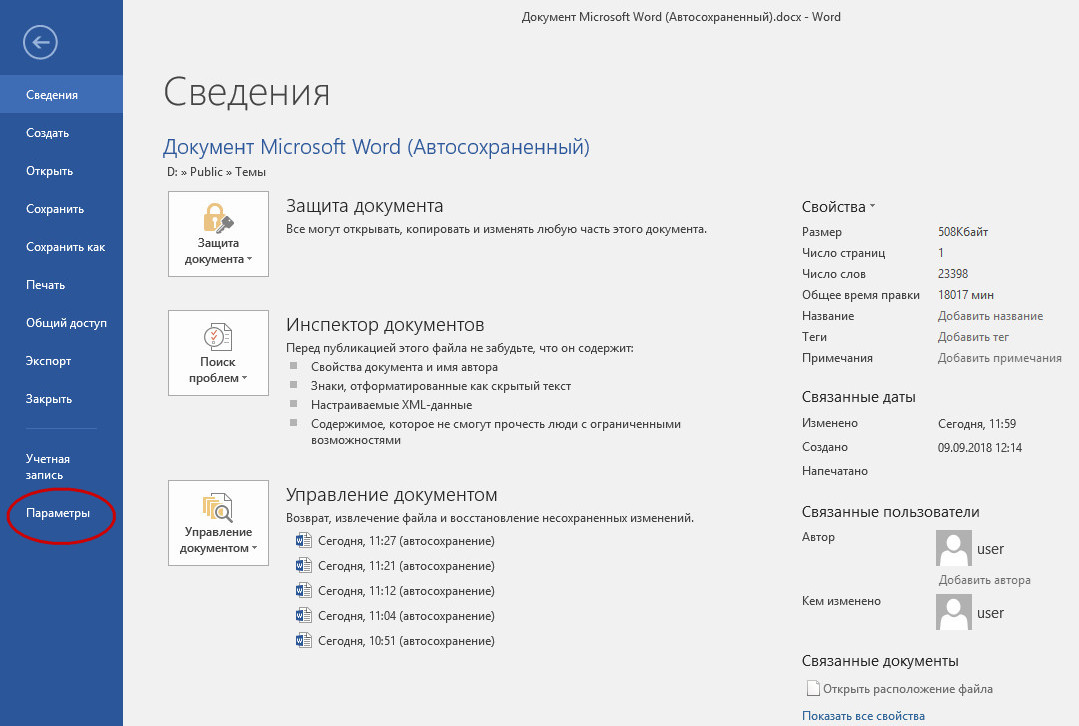Open the autosaved version from 10:51
Viewport: 1079px width, 726px height.
pyautogui.click(x=406, y=641)
